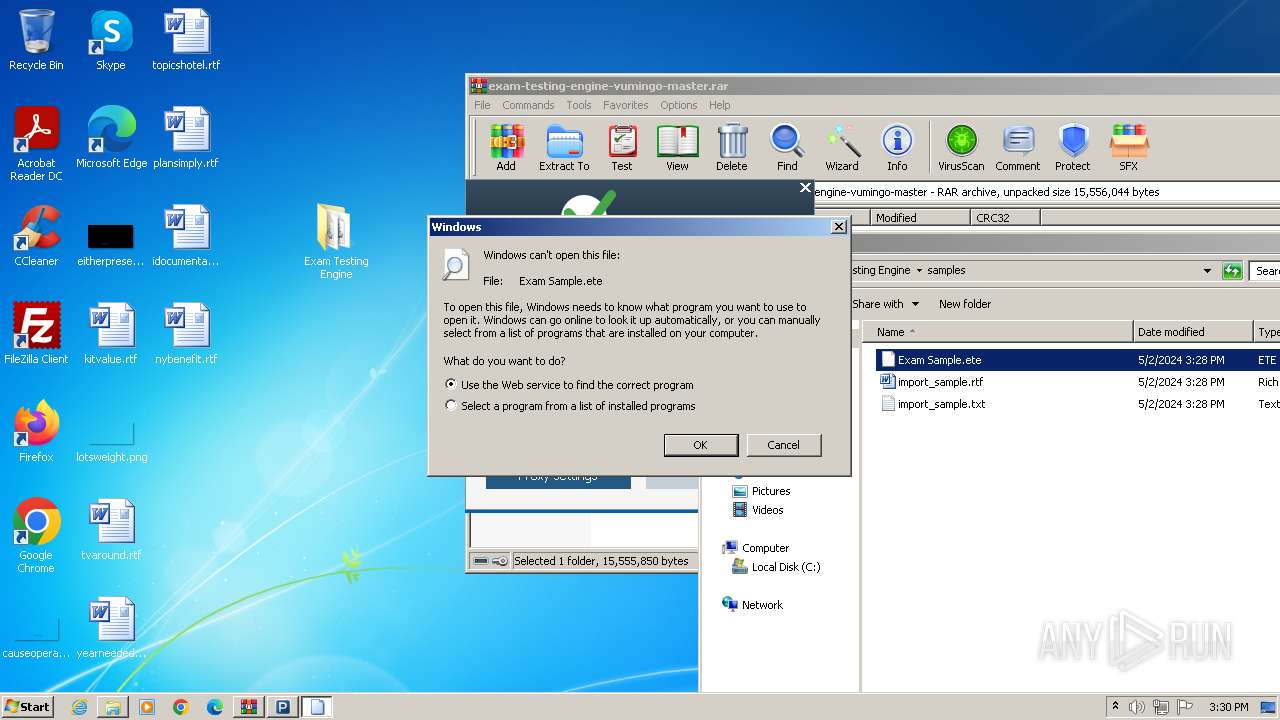Click the Find magnifier icon in WinRAR
Screen dimensions: 1280x720
pyautogui.click(x=787, y=148)
